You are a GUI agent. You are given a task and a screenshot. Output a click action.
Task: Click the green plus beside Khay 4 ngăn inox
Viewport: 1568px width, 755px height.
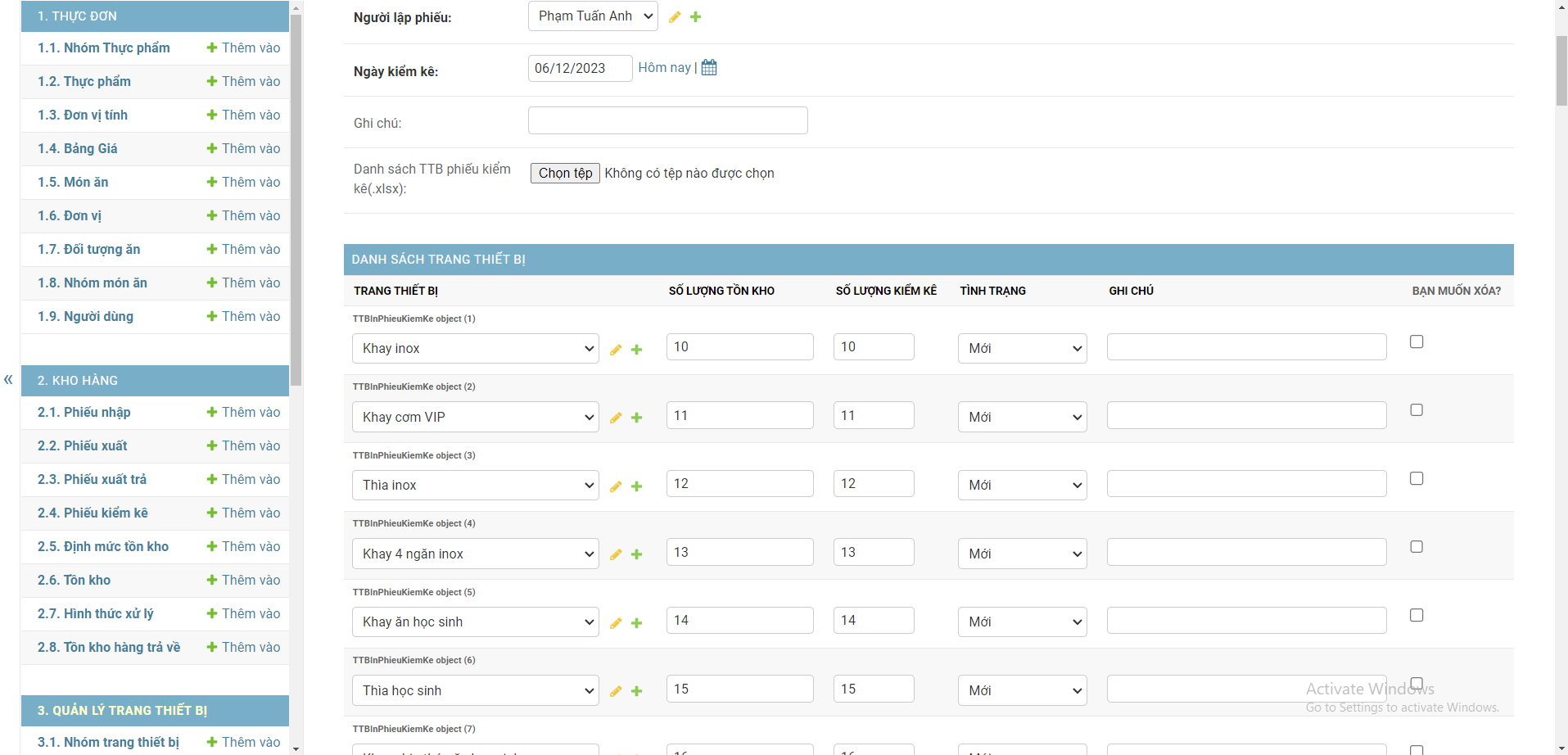637,554
